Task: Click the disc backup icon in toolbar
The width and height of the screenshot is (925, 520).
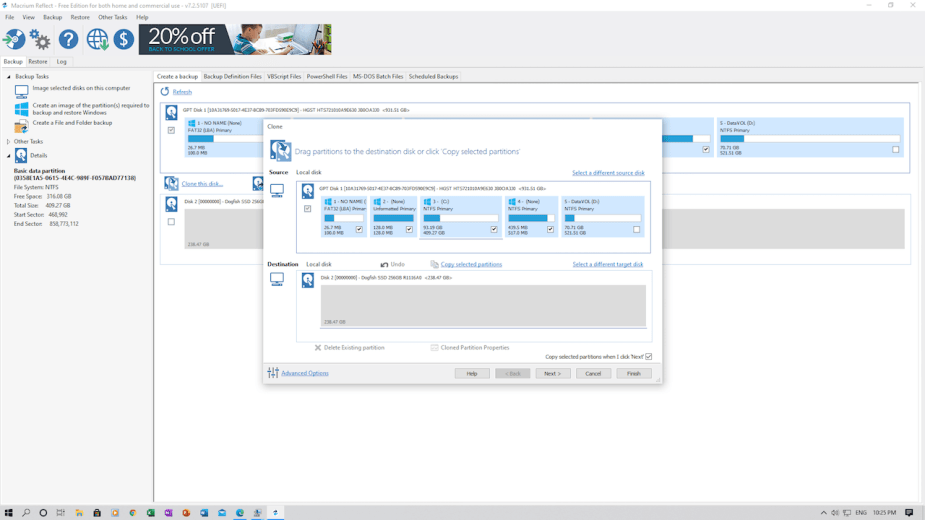Action: click(14, 39)
